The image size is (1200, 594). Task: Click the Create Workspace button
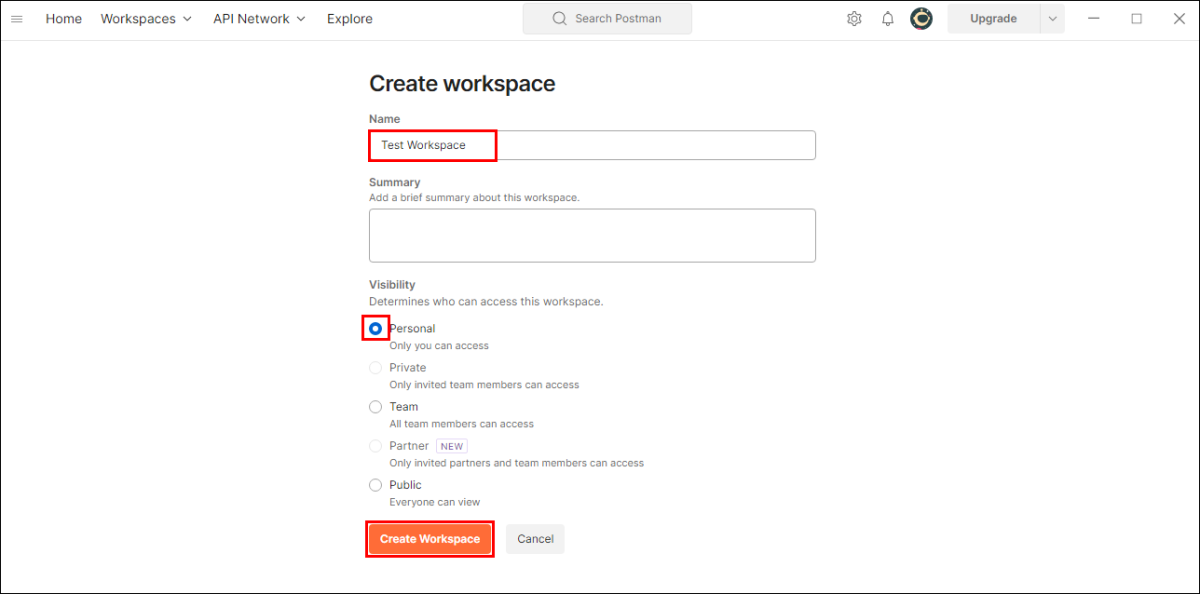[x=430, y=539]
